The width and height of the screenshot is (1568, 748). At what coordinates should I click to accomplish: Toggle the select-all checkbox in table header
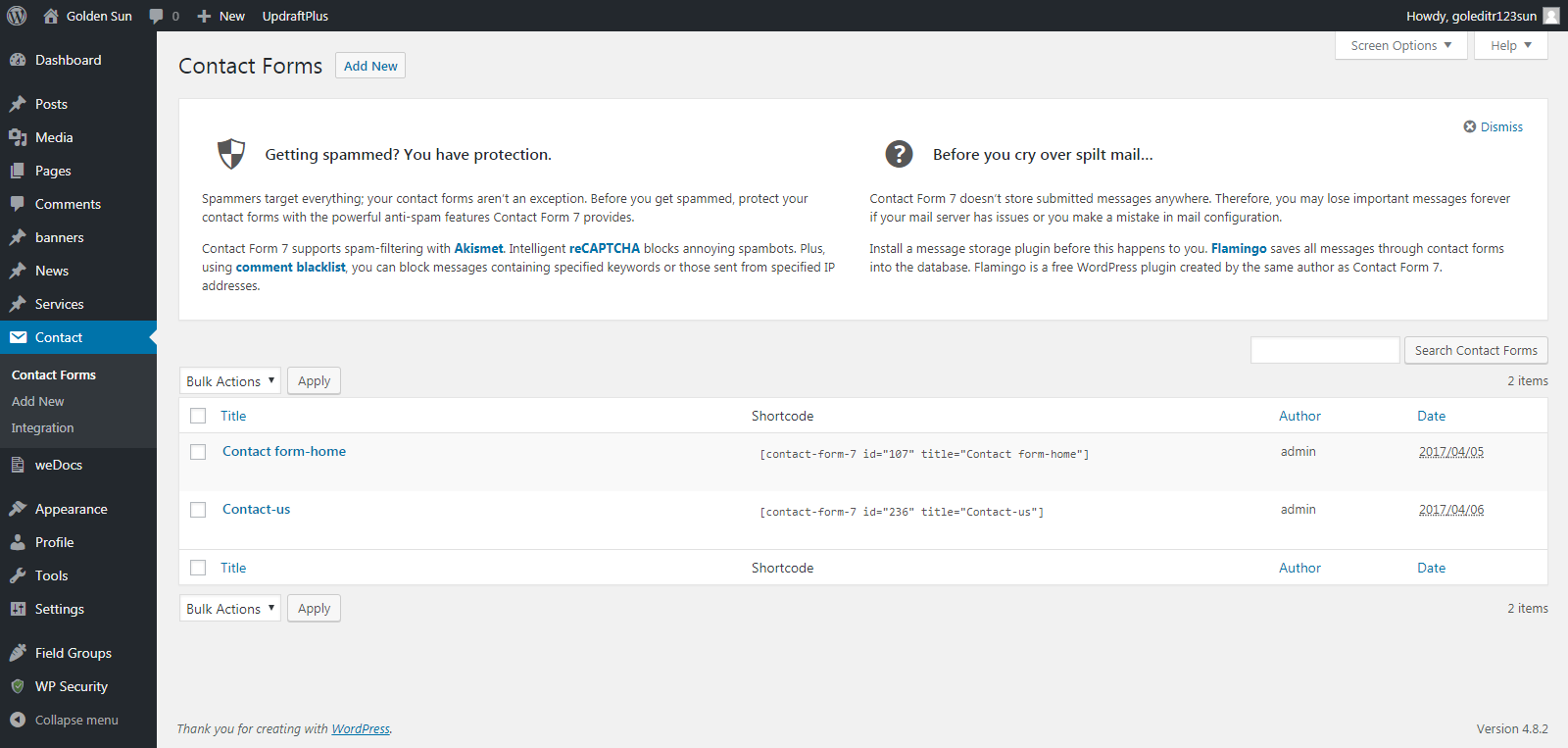pyautogui.click(x=198, y=416)
